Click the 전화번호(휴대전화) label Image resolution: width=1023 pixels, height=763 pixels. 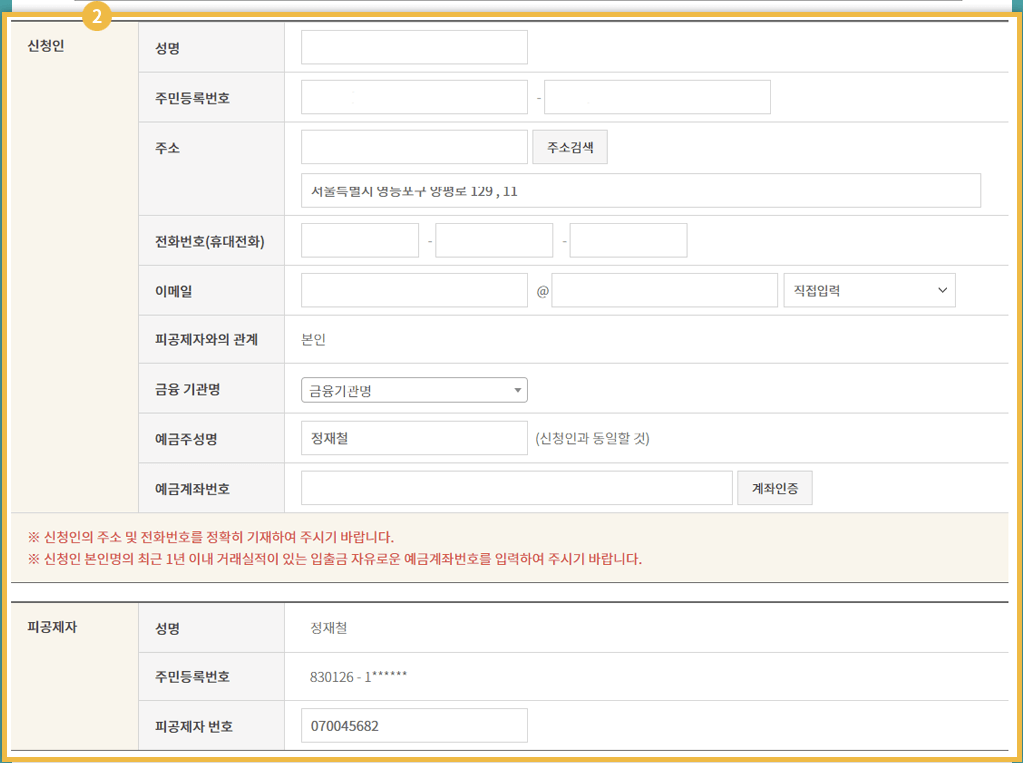tap(209, 241)
